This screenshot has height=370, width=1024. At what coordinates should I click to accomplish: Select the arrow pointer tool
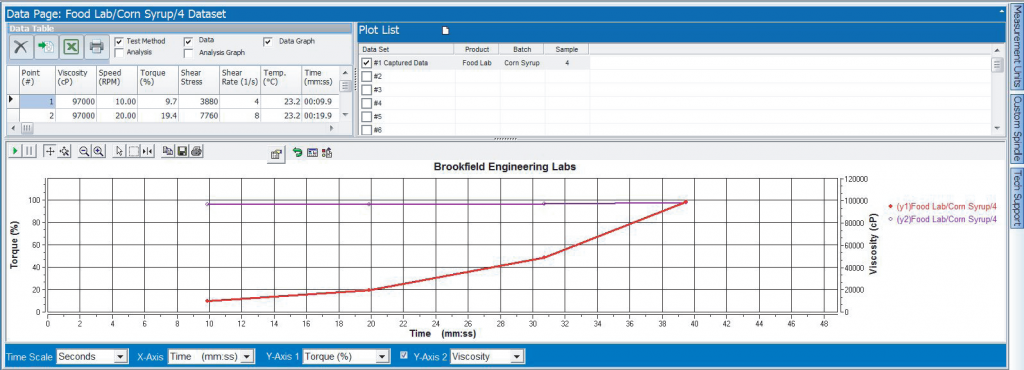tap(119, 151)
